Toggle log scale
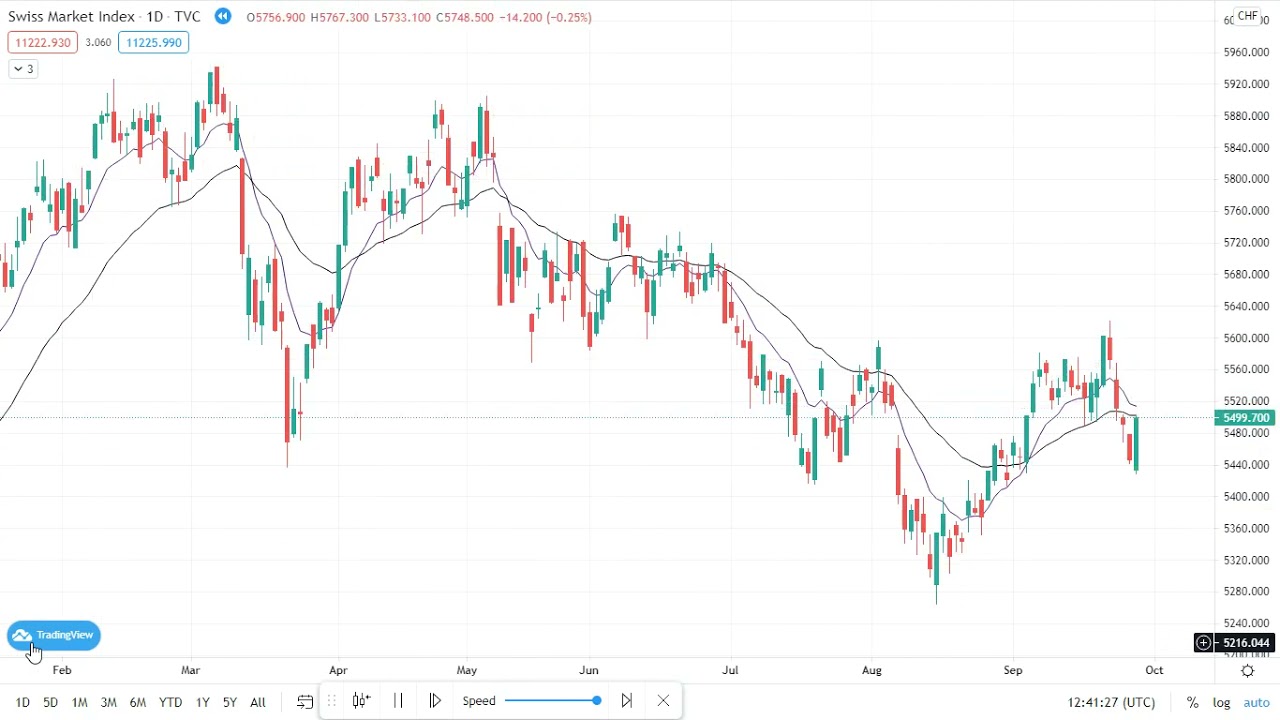The height and width of the screenshot is (720, 1280). click(1221, 703)
